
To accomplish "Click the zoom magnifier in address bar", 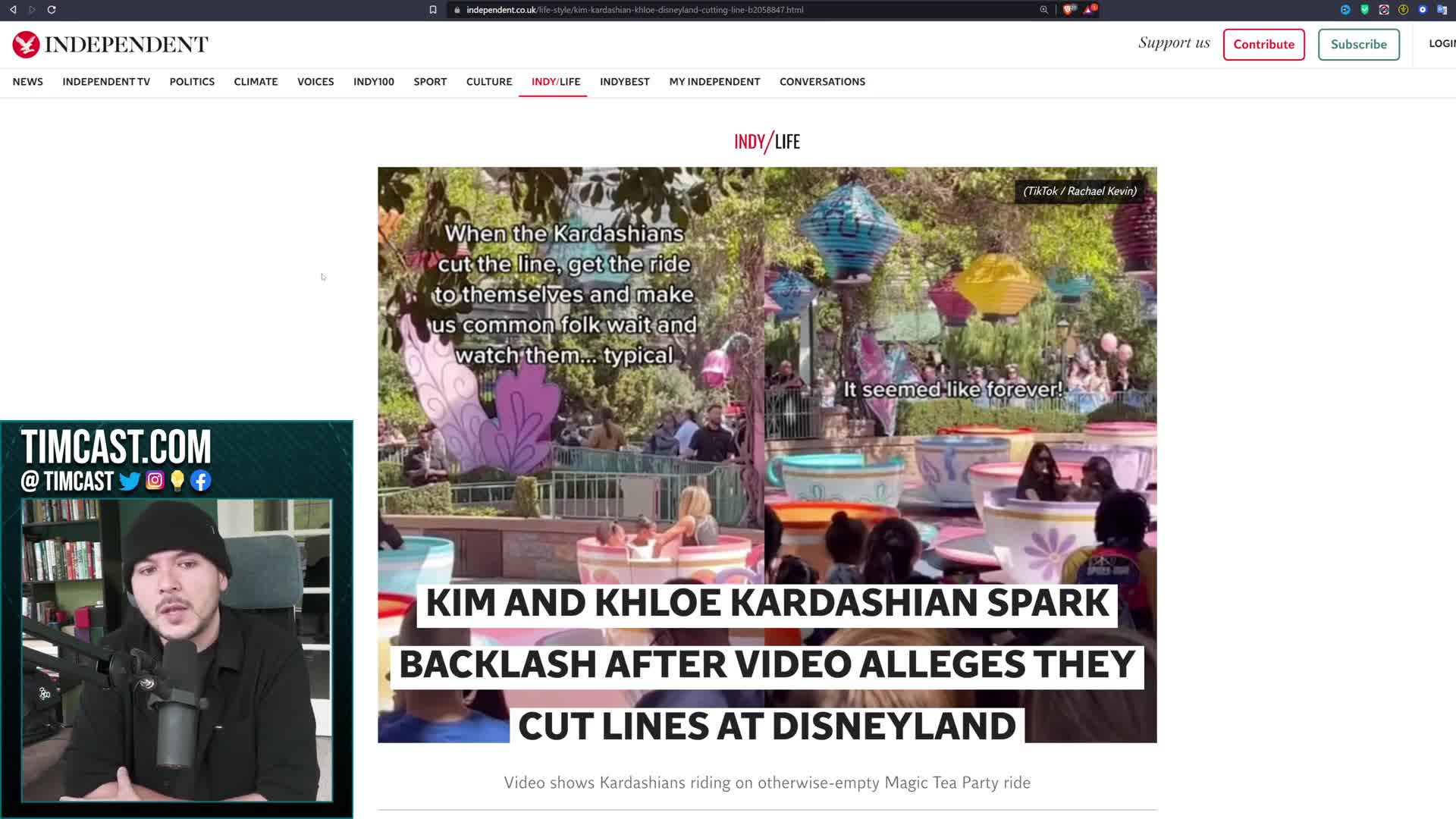I will click(1043, 10).
